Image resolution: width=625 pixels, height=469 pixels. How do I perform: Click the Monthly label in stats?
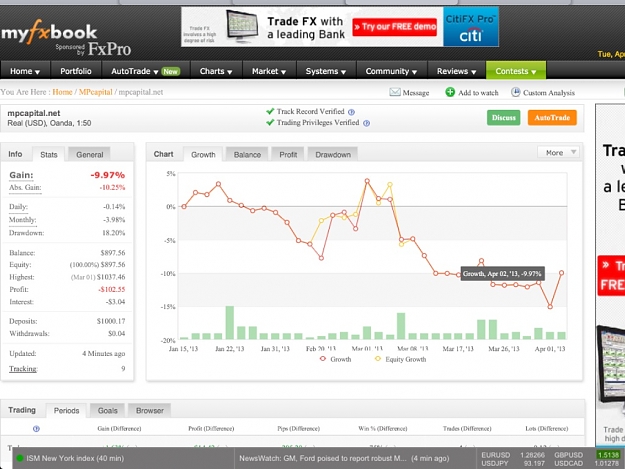(x=23, y=220)
